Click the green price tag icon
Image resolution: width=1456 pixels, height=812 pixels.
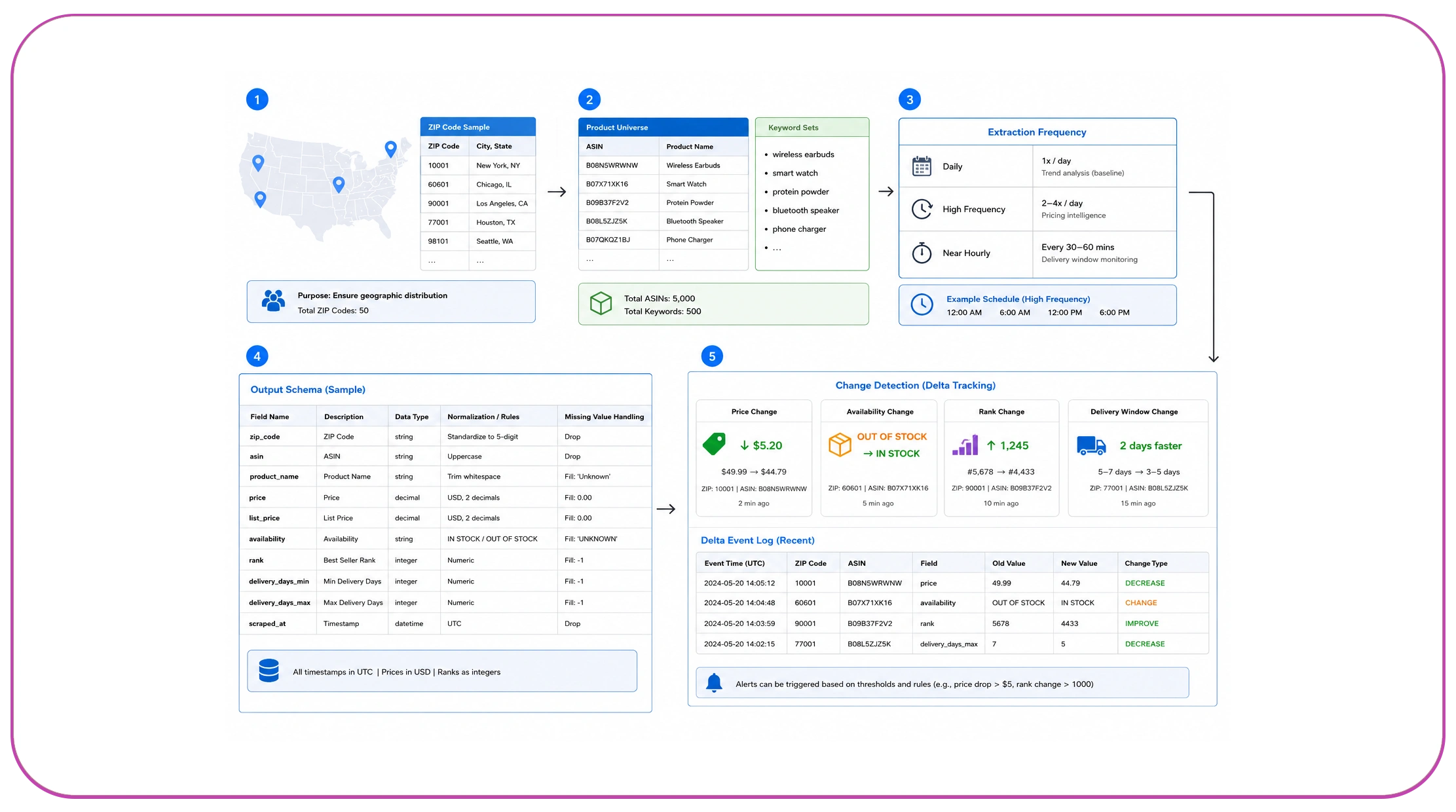pyautogui.click(x=714, y=444)
